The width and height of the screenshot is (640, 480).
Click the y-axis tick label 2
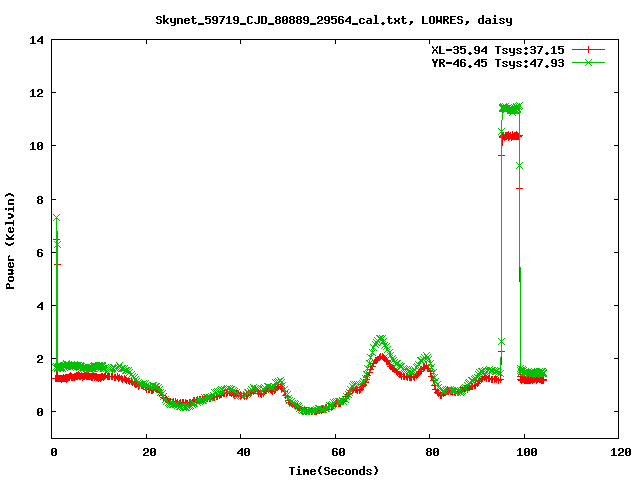coord(40,359)
